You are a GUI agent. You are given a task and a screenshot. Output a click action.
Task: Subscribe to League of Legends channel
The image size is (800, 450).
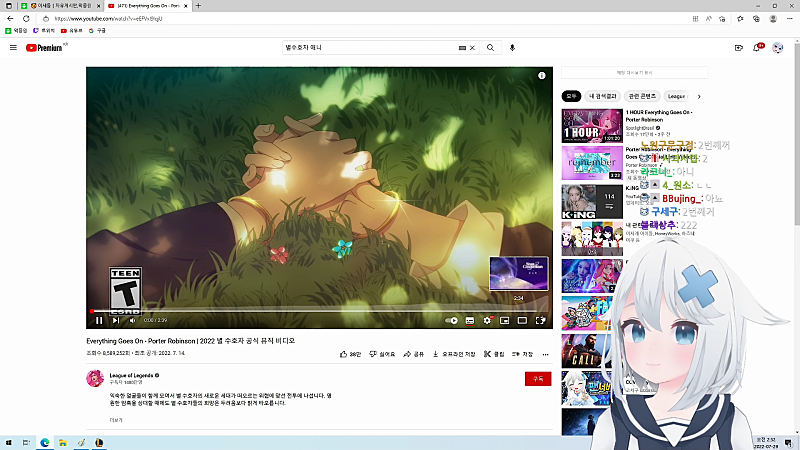click(538, 379)
